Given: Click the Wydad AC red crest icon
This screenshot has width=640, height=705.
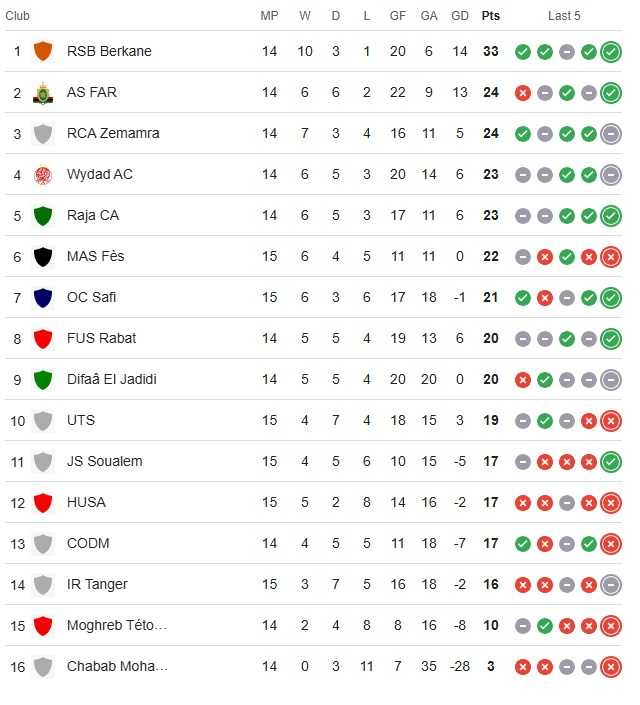Looking at the screenshot, I should pyautogui.click(x=43, y=175).
